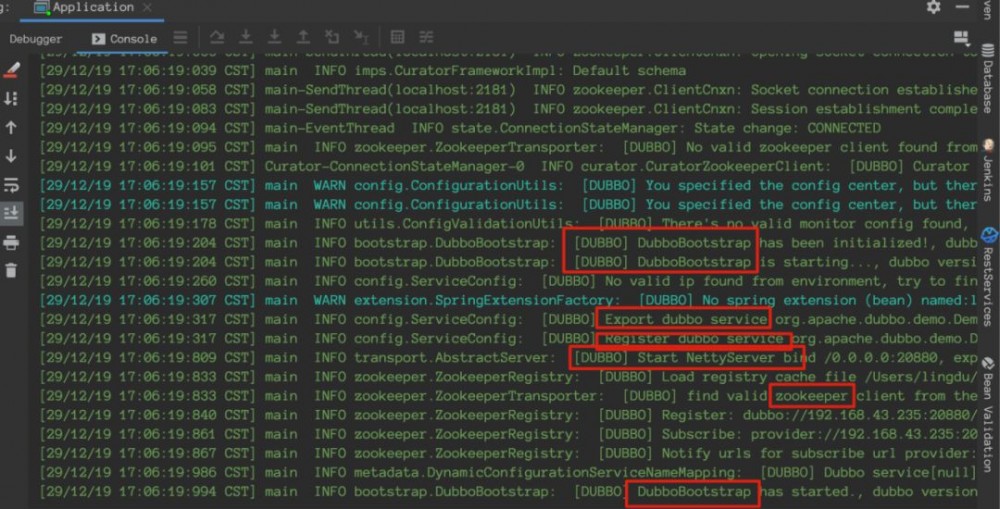
Task: Click the down-arrow-with-dots icon in the console gutter
Action: (x=11, y=98)
